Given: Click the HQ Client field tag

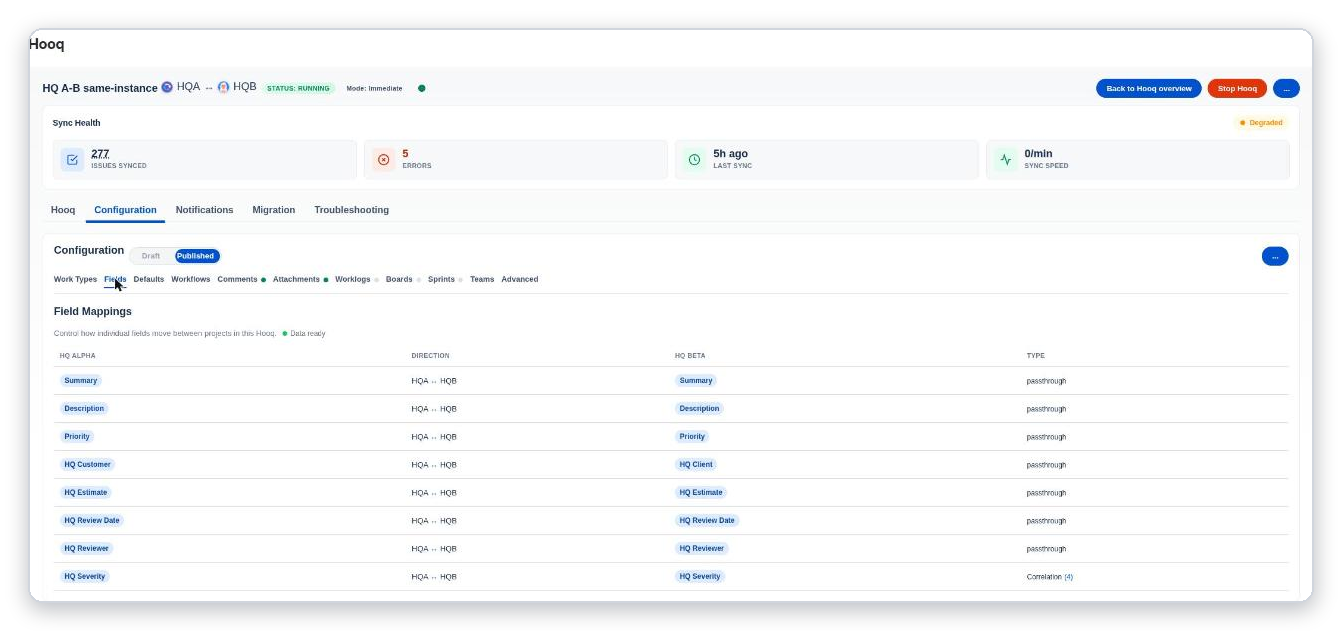Looking at the screenshot, I should (696, 465).
